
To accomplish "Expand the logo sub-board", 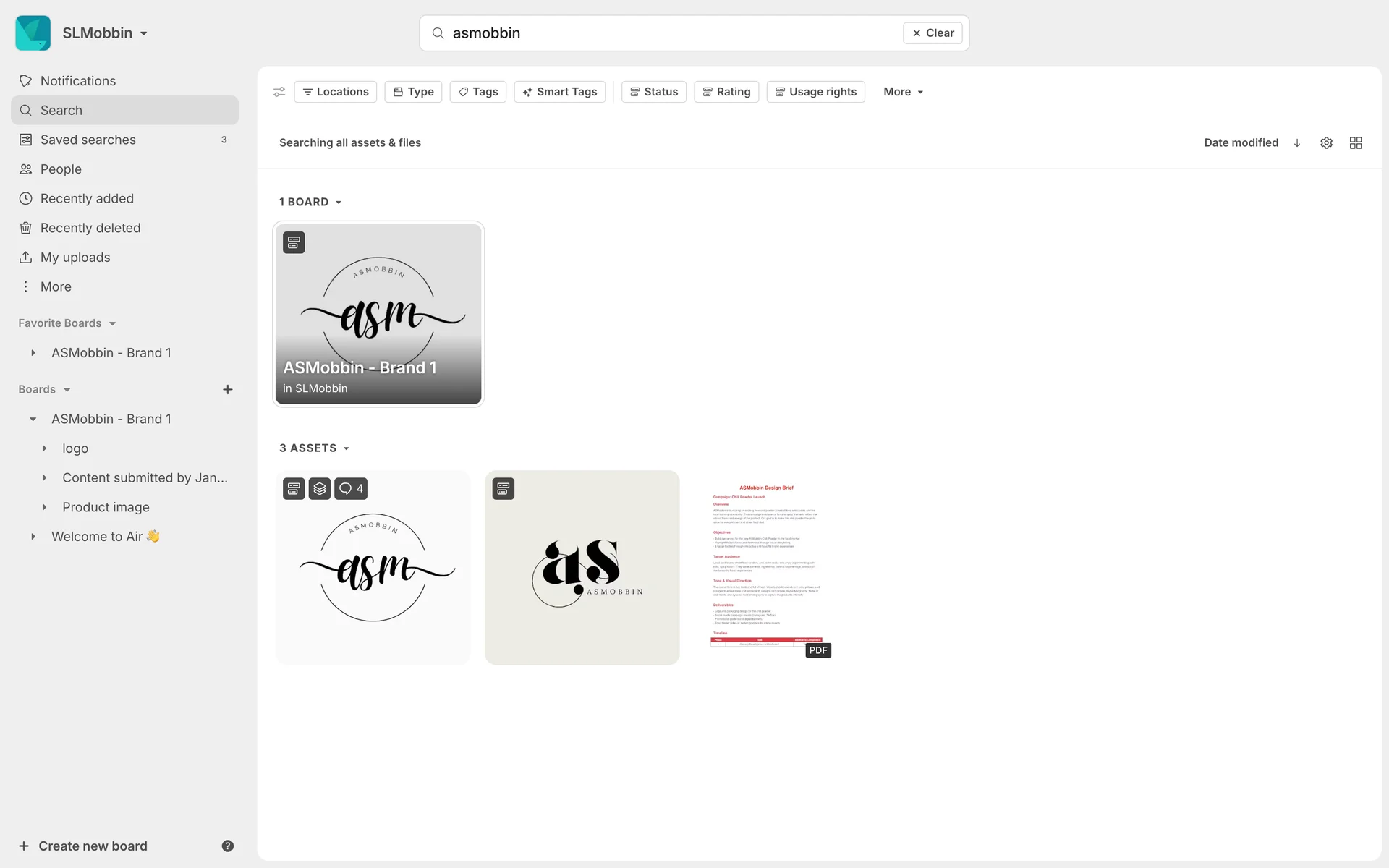I will (44, 448).
